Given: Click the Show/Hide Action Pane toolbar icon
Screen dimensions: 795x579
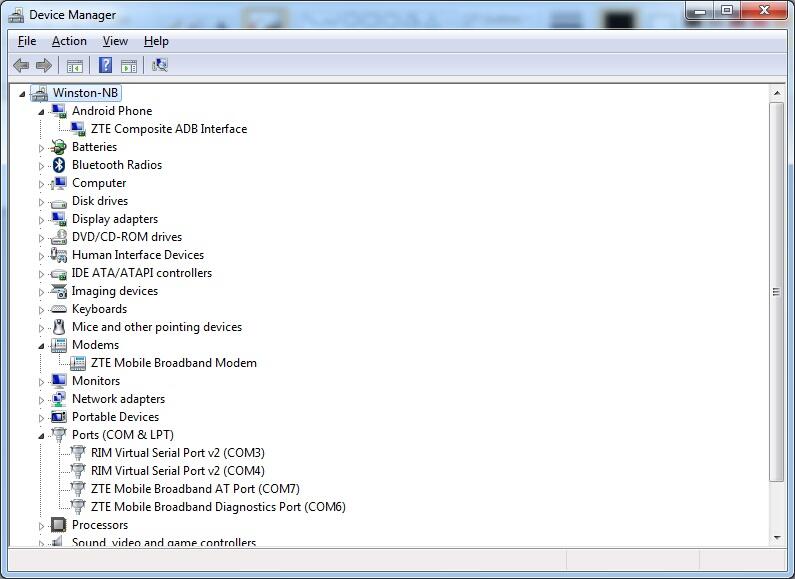Looking at the screenshot, I should pos(129,66).
